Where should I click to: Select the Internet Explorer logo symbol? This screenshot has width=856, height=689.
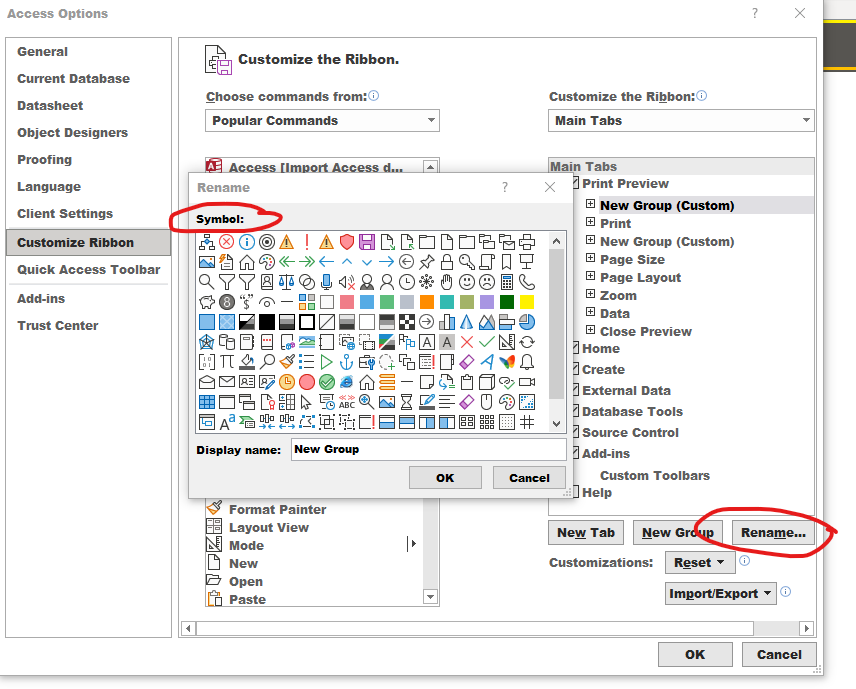click(347, 382)
